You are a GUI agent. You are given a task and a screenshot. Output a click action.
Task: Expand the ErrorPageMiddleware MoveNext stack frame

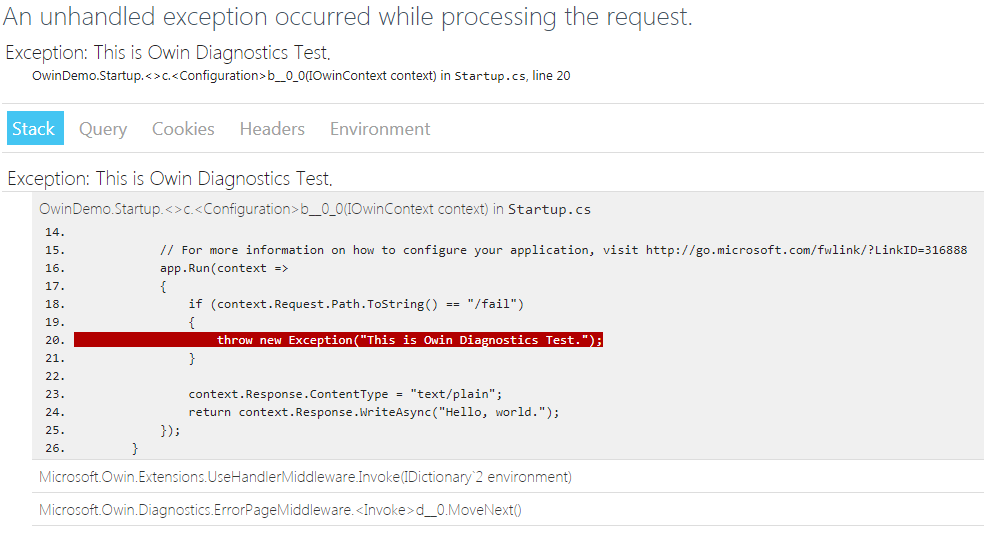pos(280,510)
